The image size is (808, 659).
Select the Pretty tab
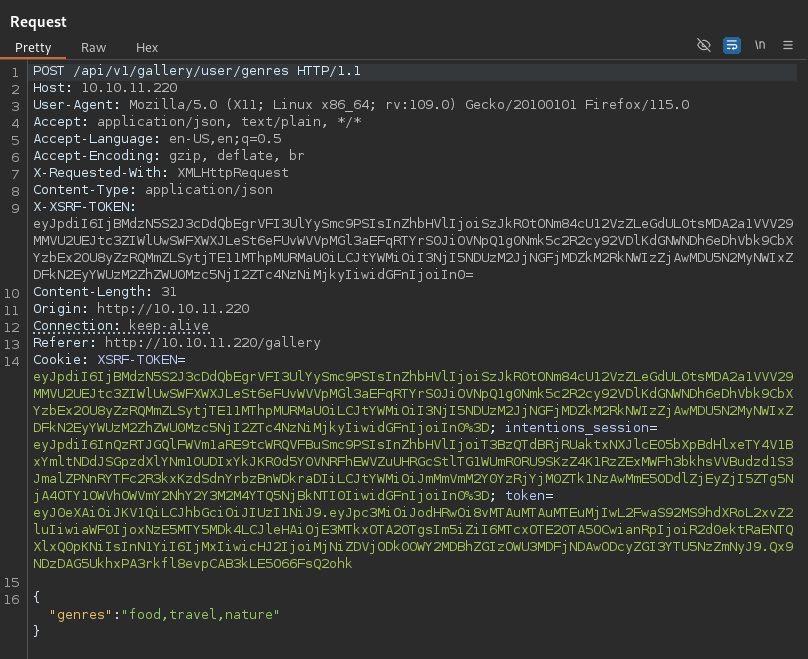[33, 47]
